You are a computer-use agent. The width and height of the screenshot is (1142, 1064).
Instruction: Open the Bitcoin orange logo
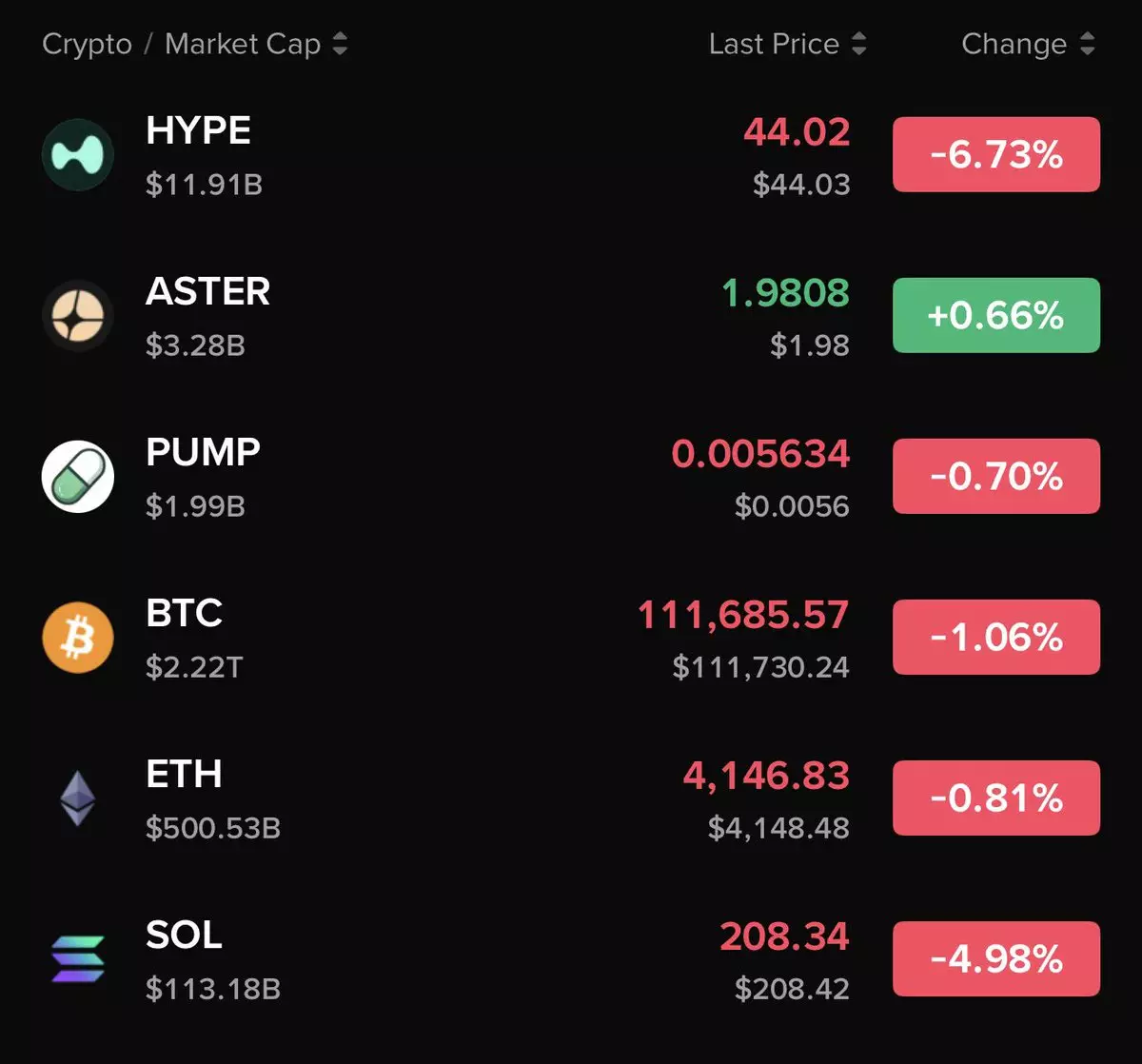click(x=78, y=637)
